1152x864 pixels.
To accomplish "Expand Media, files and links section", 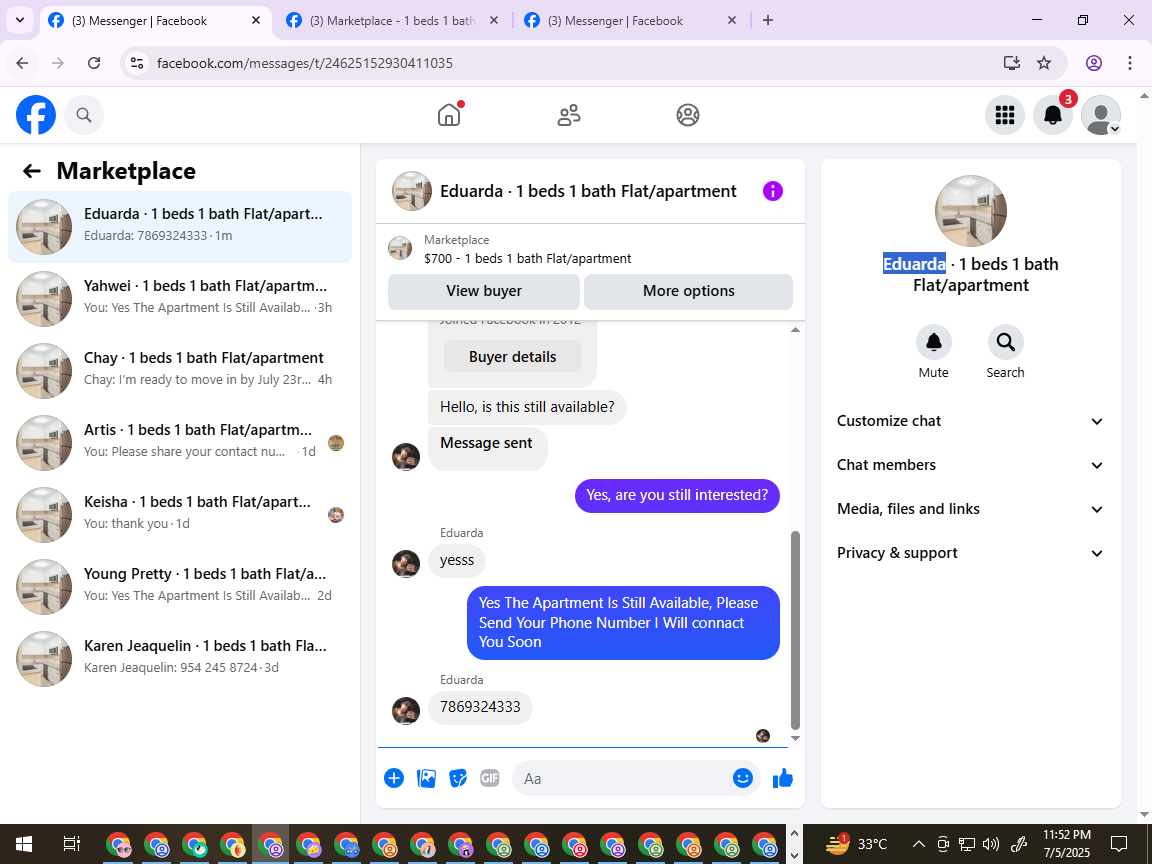I will click(971, 509).
